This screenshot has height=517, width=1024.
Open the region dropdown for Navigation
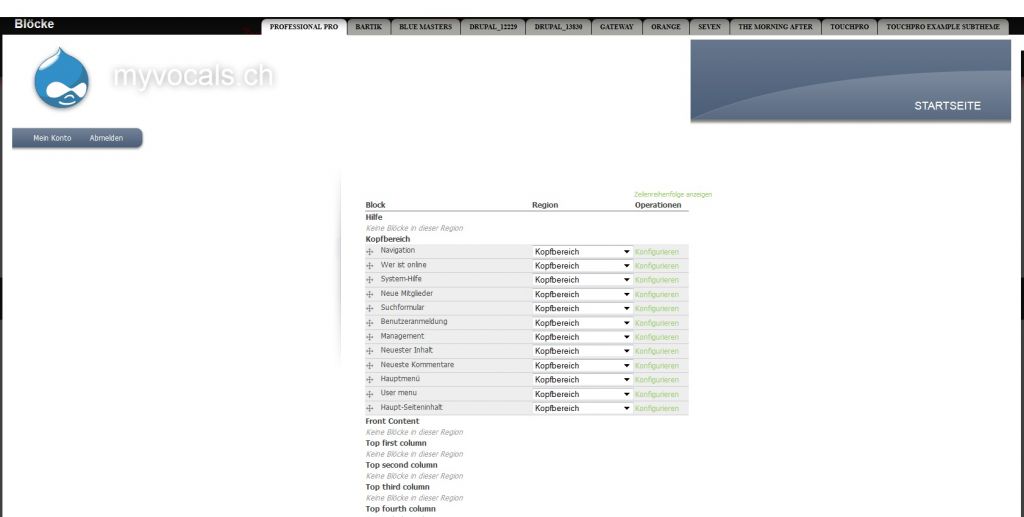point(582,252)
